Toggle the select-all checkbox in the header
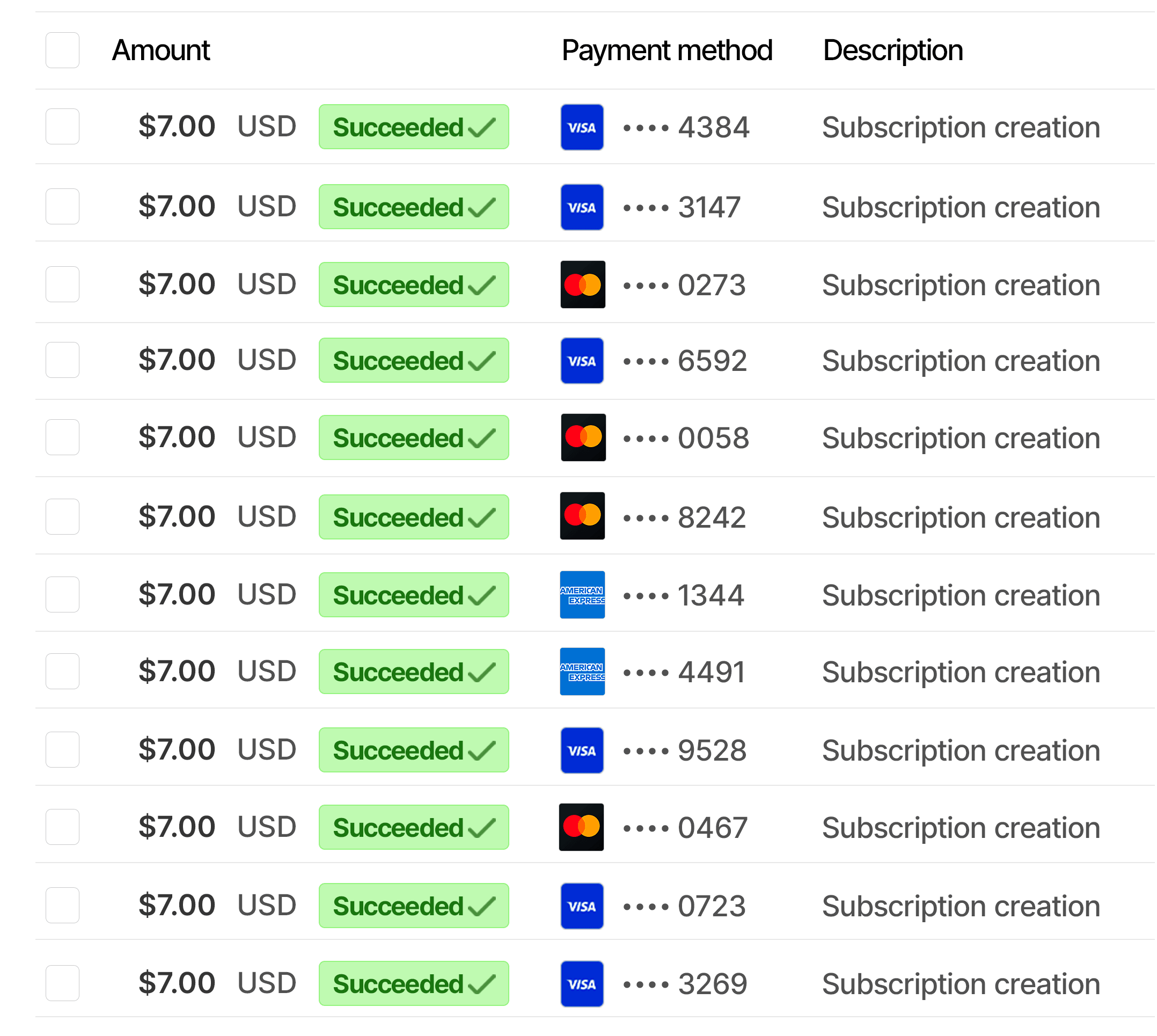1157x1036 pixels. point(62,50)
